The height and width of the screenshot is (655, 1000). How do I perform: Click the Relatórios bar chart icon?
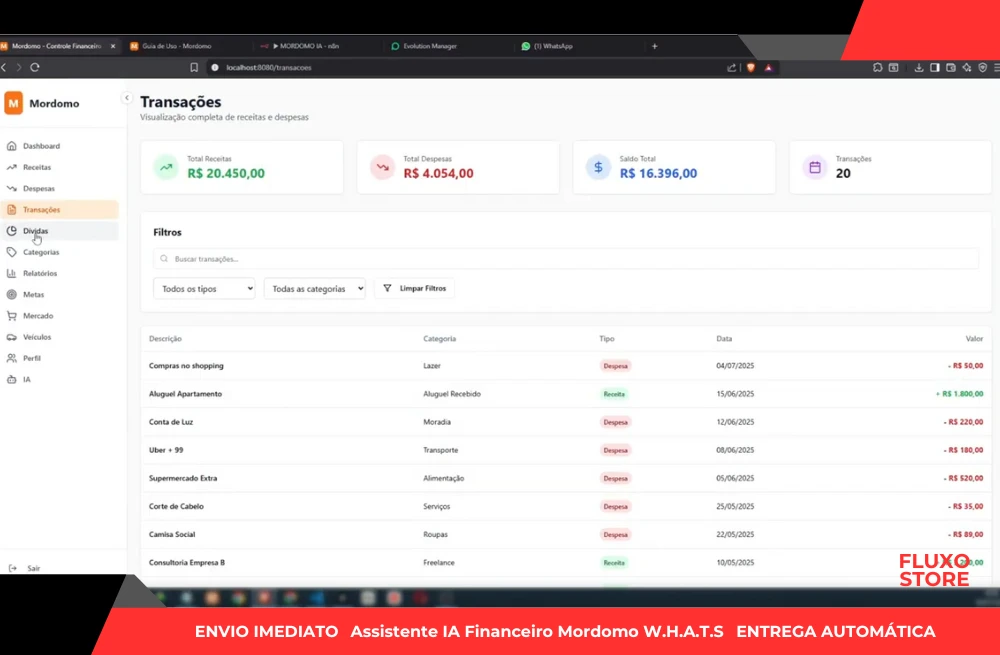[12, 273]
